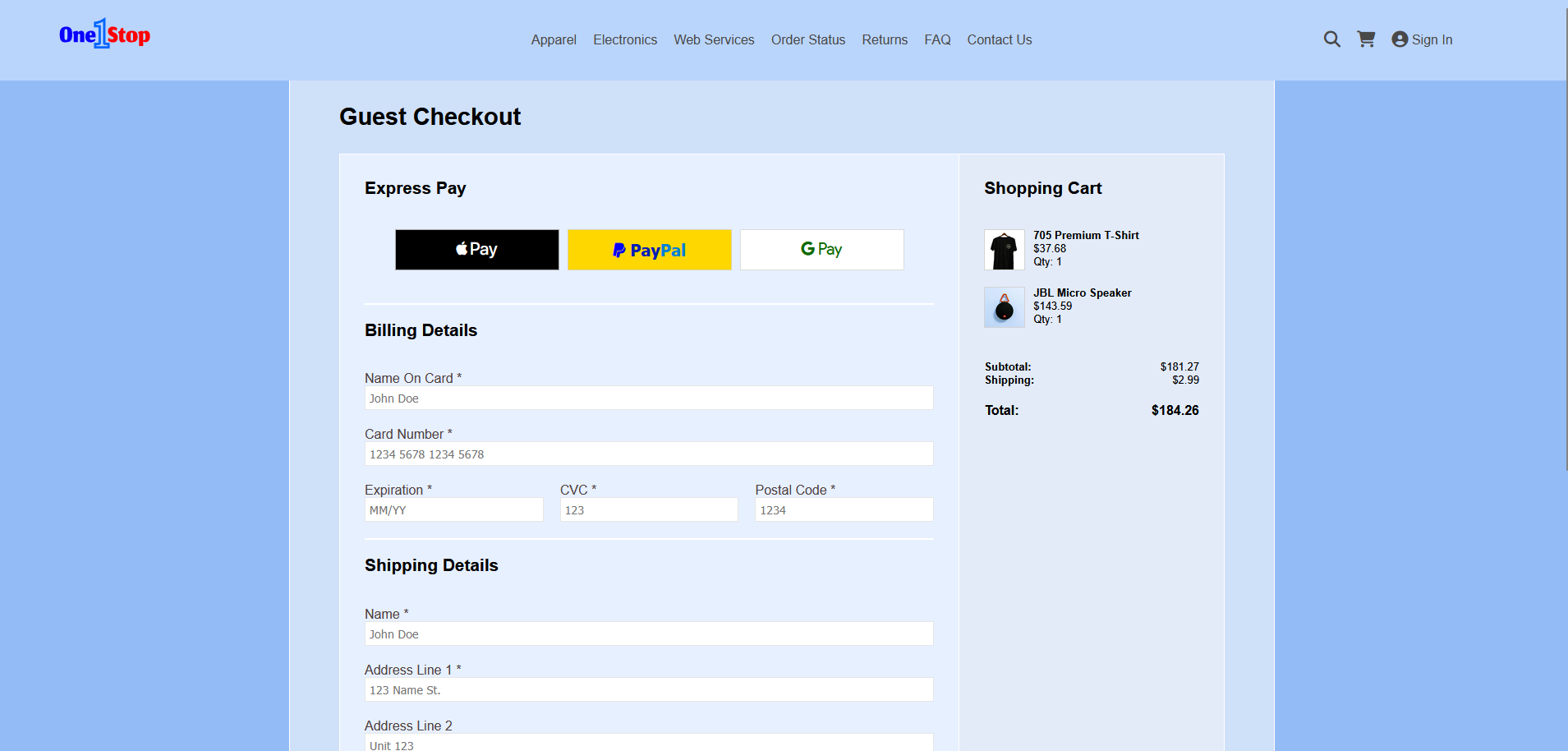The image size is (1568, 751).
Task: Click the CVC input box
Action: [649, 509]
